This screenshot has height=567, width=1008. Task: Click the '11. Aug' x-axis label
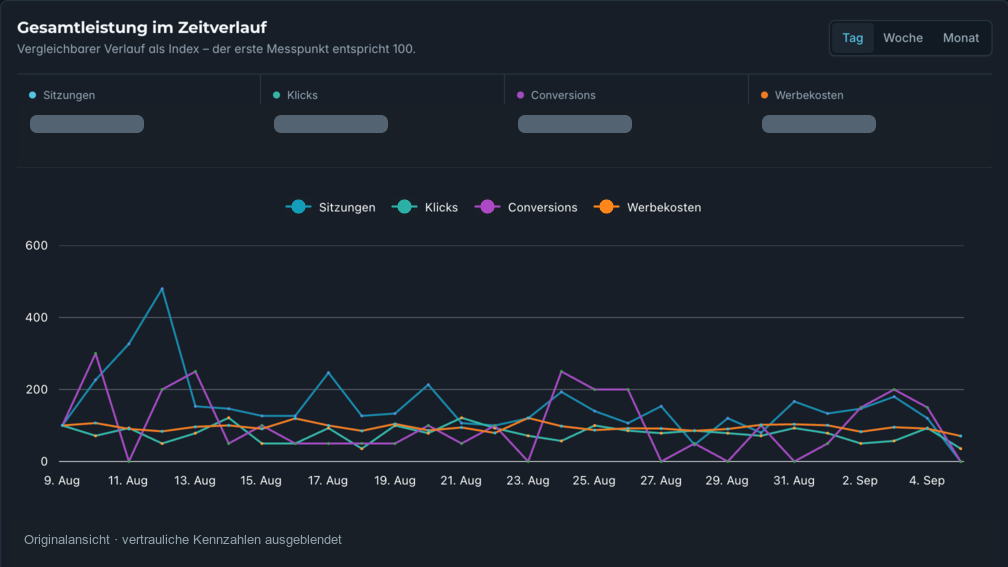(128, 480)
